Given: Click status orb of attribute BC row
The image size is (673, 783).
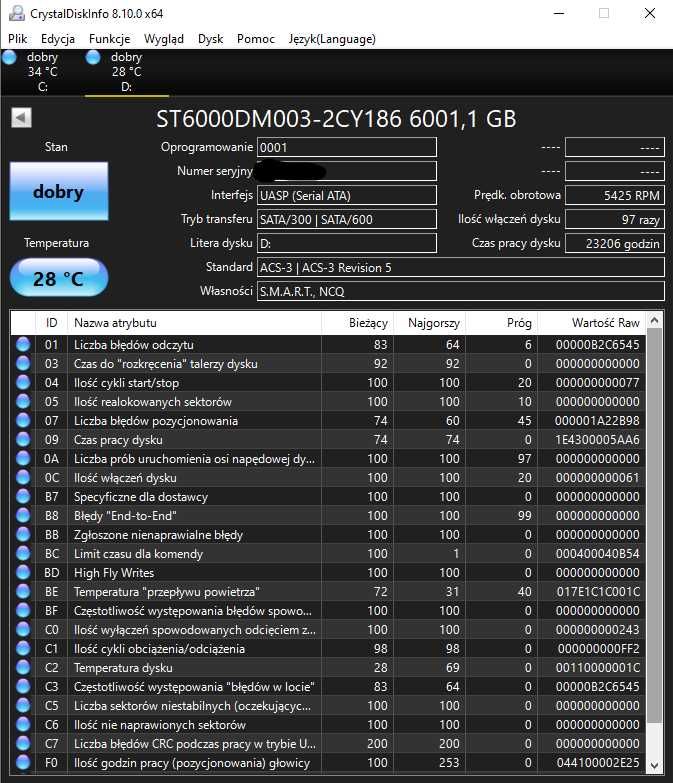Looking at the screenshot, I should [23, 553].
